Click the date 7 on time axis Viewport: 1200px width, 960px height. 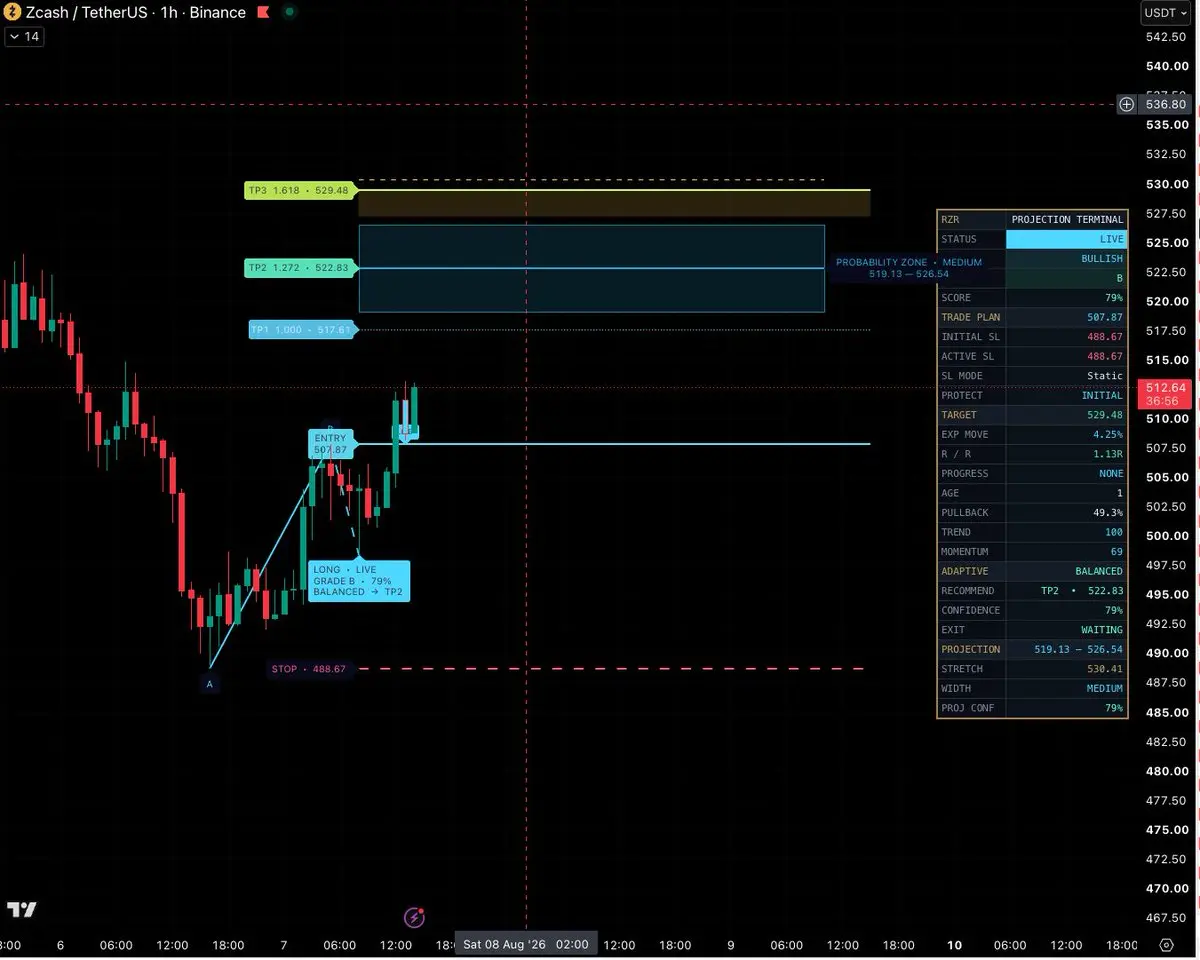(x=284, y=944)
